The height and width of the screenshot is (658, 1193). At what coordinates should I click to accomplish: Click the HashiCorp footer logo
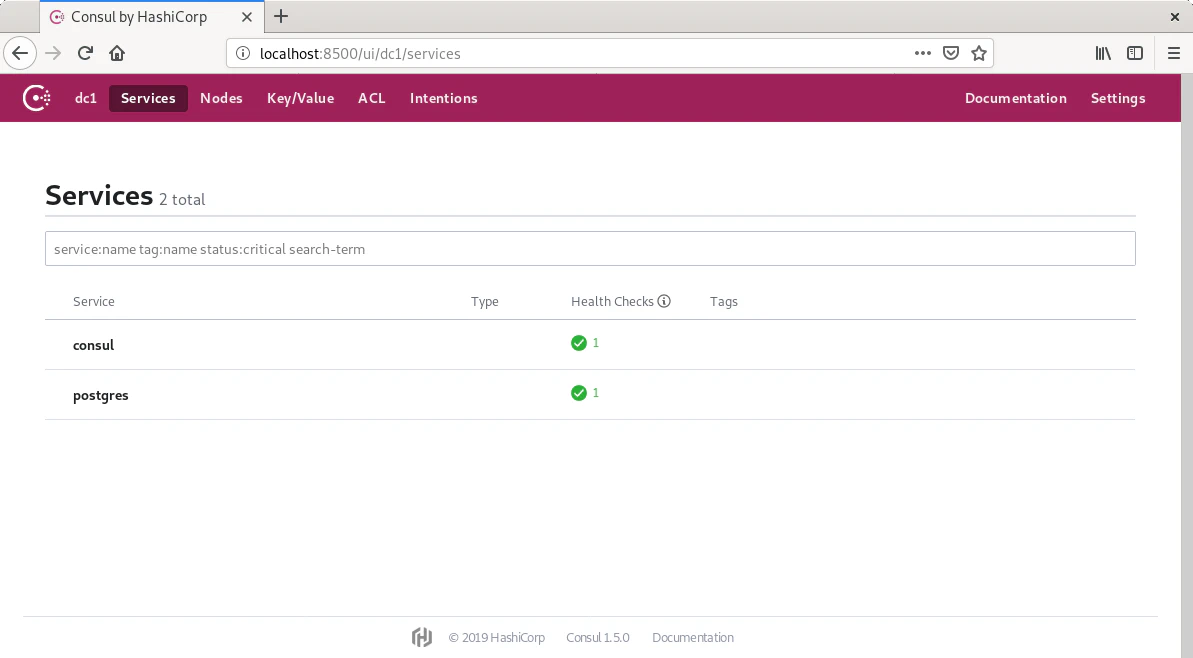422,638
